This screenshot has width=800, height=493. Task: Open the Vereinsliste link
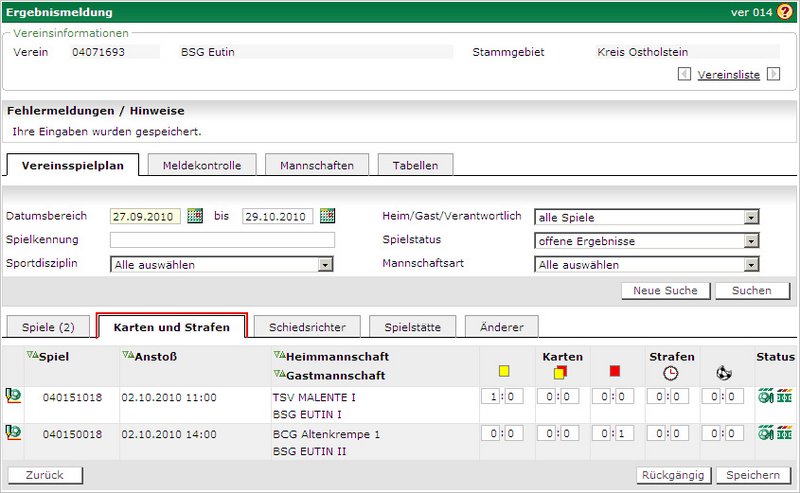pyautogui.click(x=728, y=74)
